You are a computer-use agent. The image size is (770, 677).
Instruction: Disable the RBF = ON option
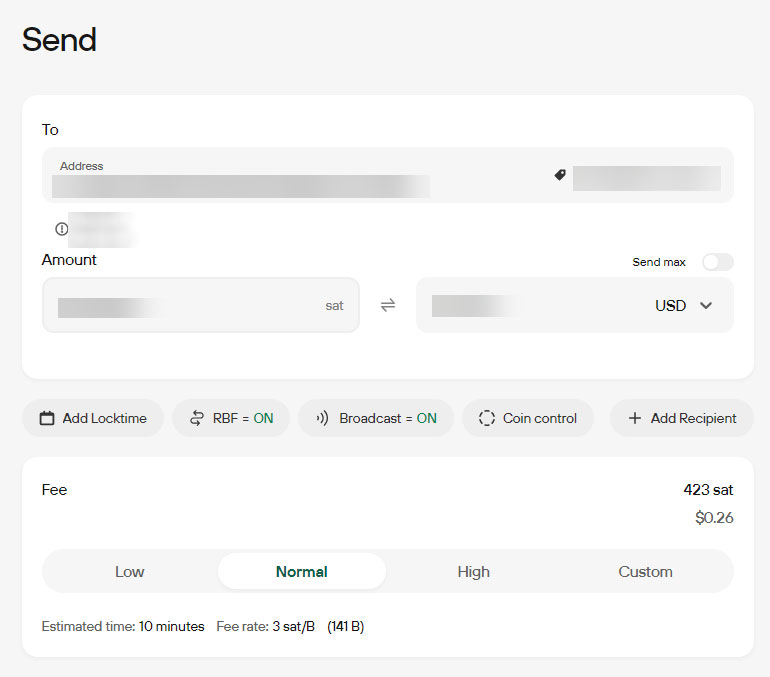231,419
